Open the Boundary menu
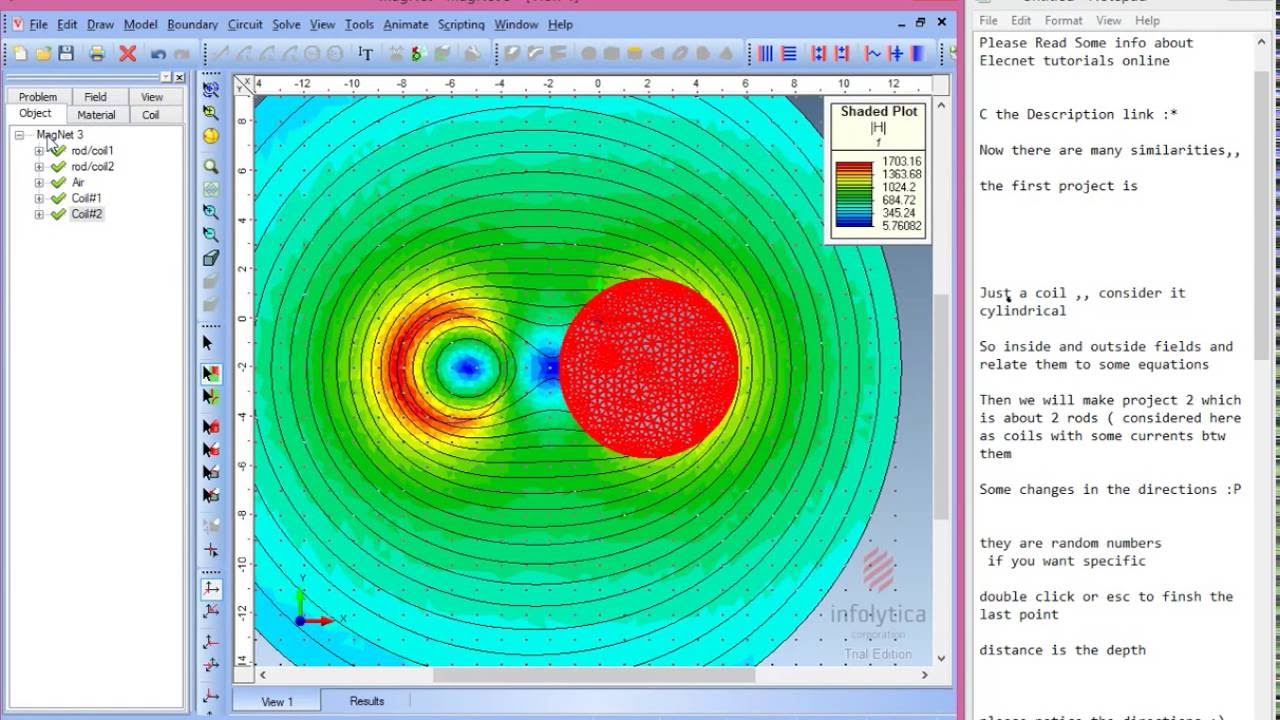Viewport: 1280px width, 720px height. (x=192, y=24)
